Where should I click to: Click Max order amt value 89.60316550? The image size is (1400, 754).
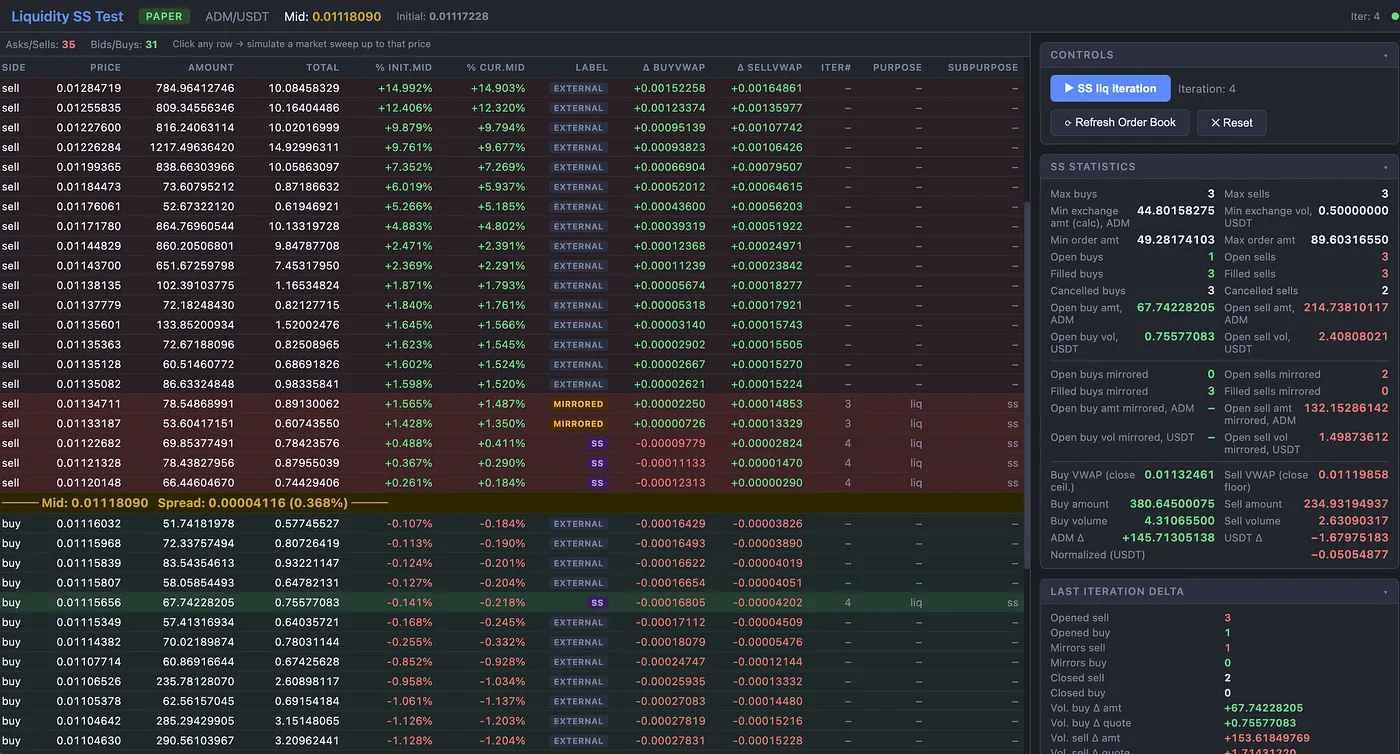(x=1349, y=240)
